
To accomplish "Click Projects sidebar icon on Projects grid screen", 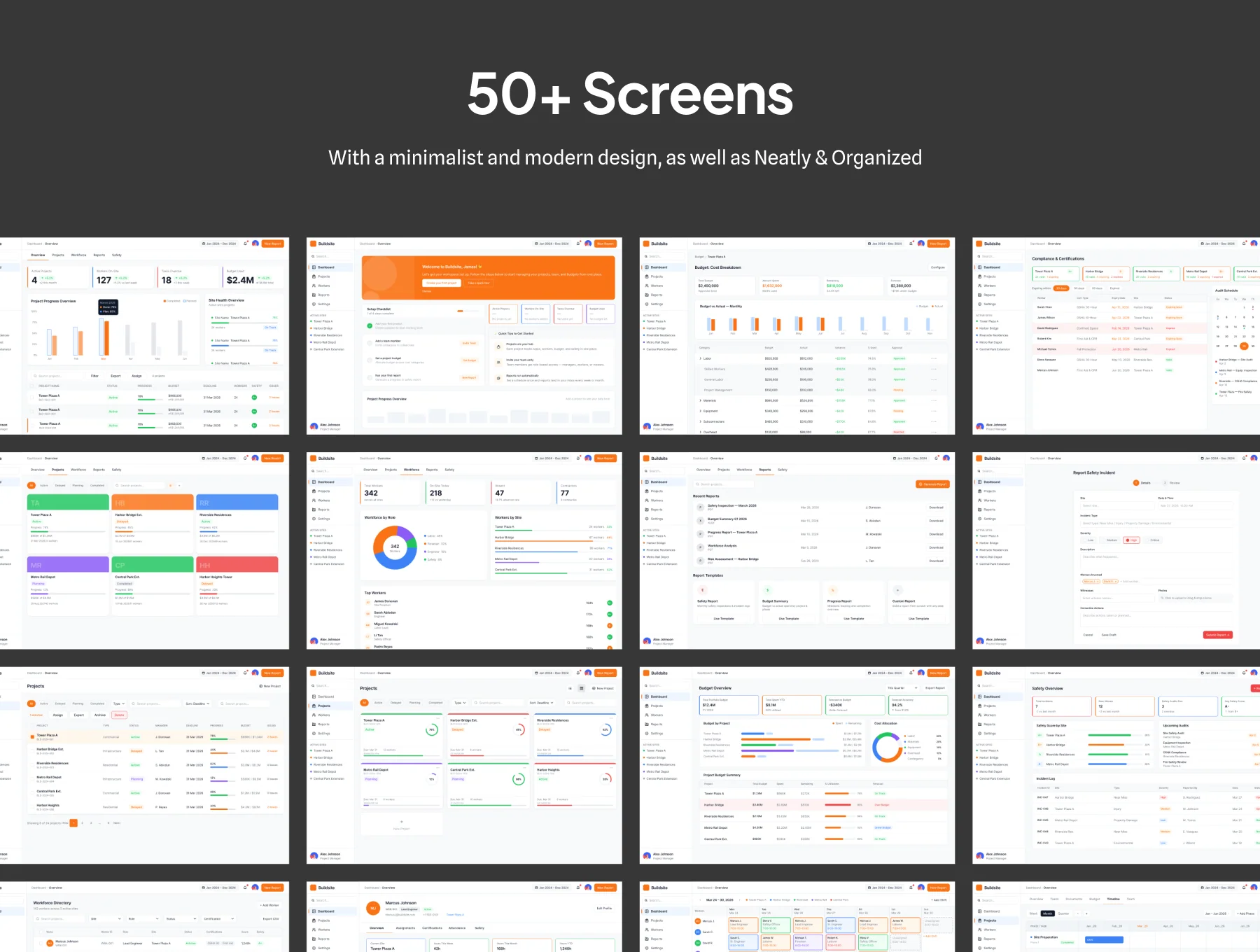I will [x=314, y=706].
